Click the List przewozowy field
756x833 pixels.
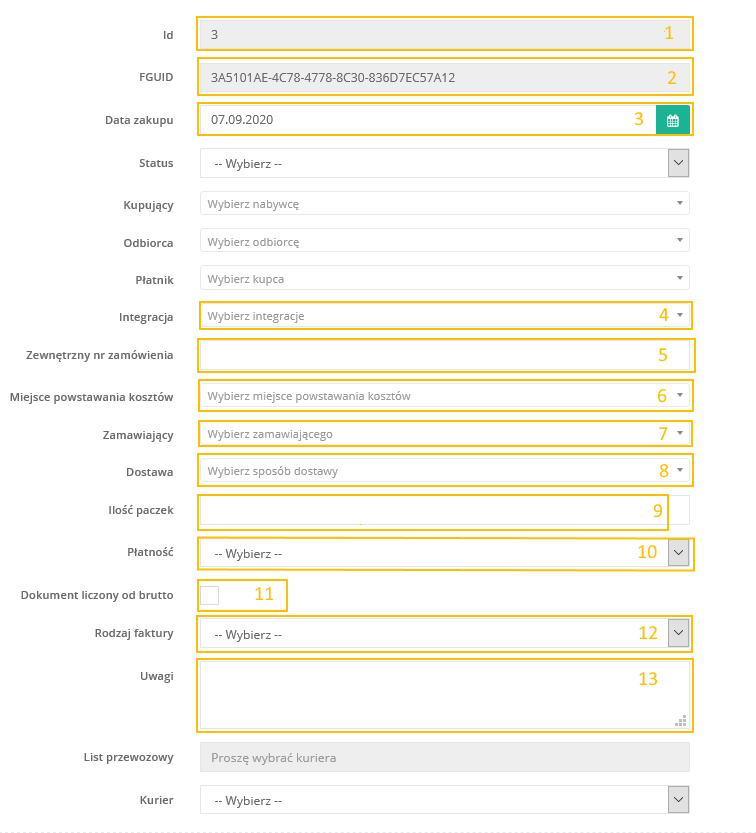coord(444,757)
